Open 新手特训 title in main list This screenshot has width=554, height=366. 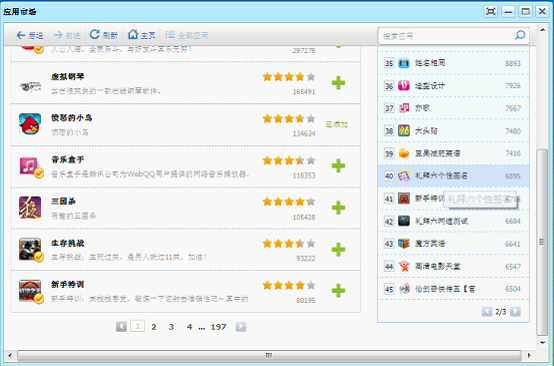(x=67, y=284)
